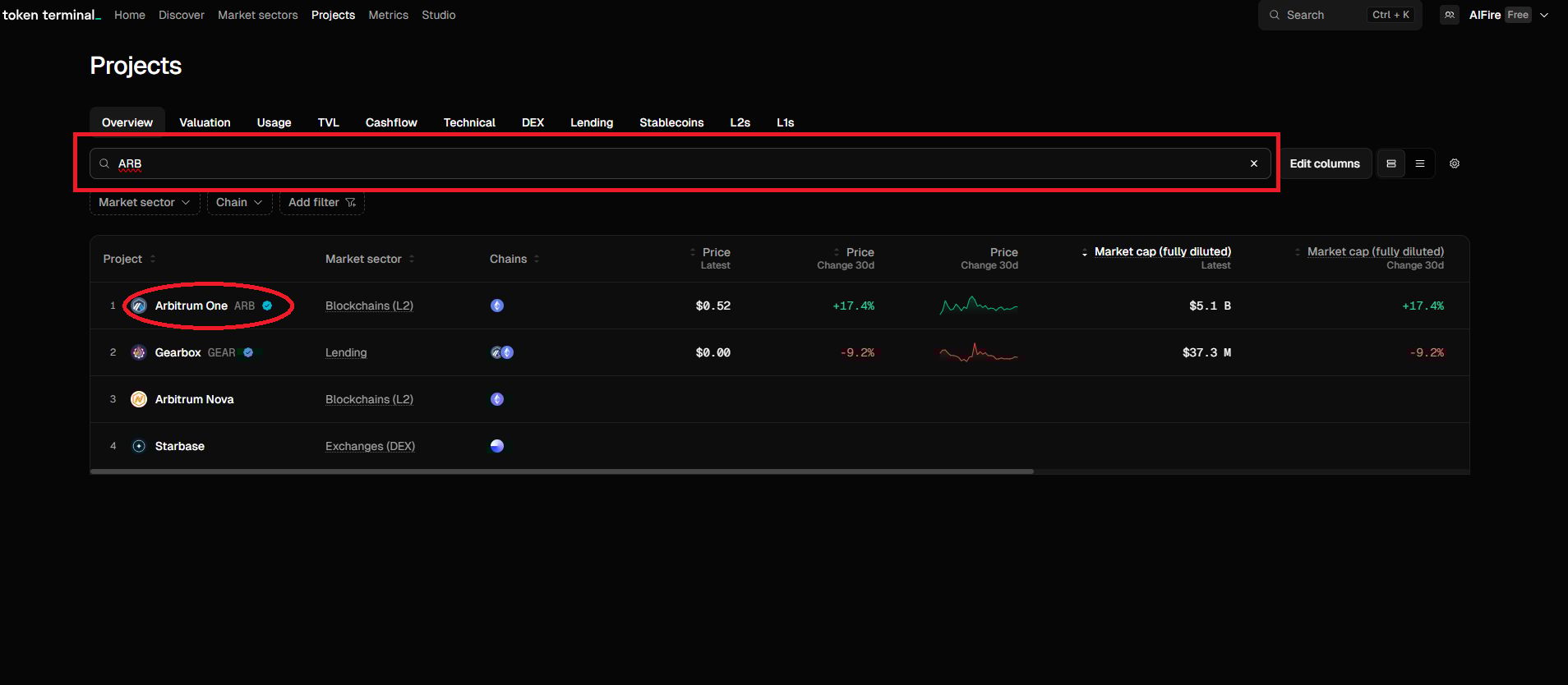Viewport: 1568px width, 685px height.
Task: Click the verified badge next to GEAR ticker
Action: pos(248,352)
